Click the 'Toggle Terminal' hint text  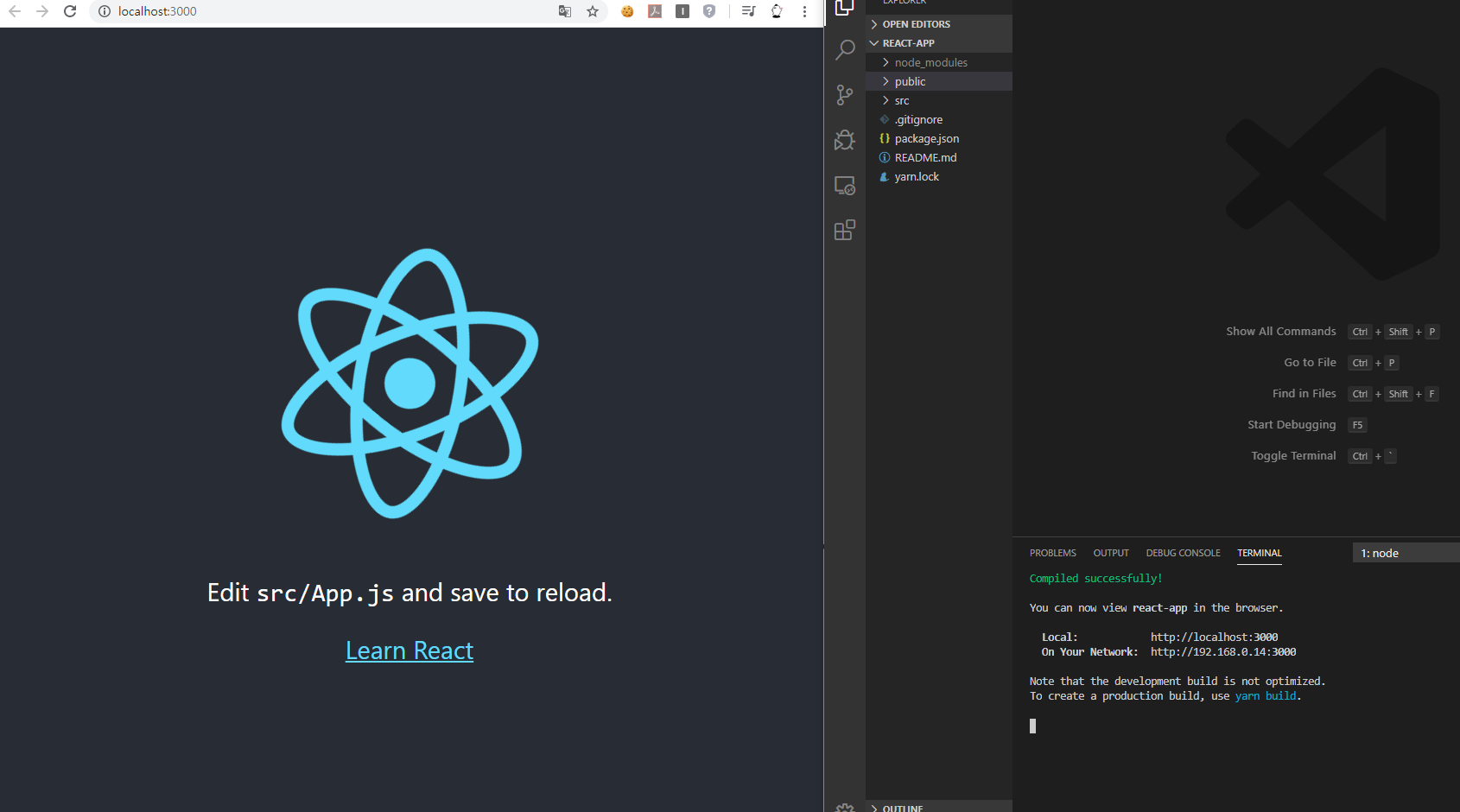tap(1293, 456)
